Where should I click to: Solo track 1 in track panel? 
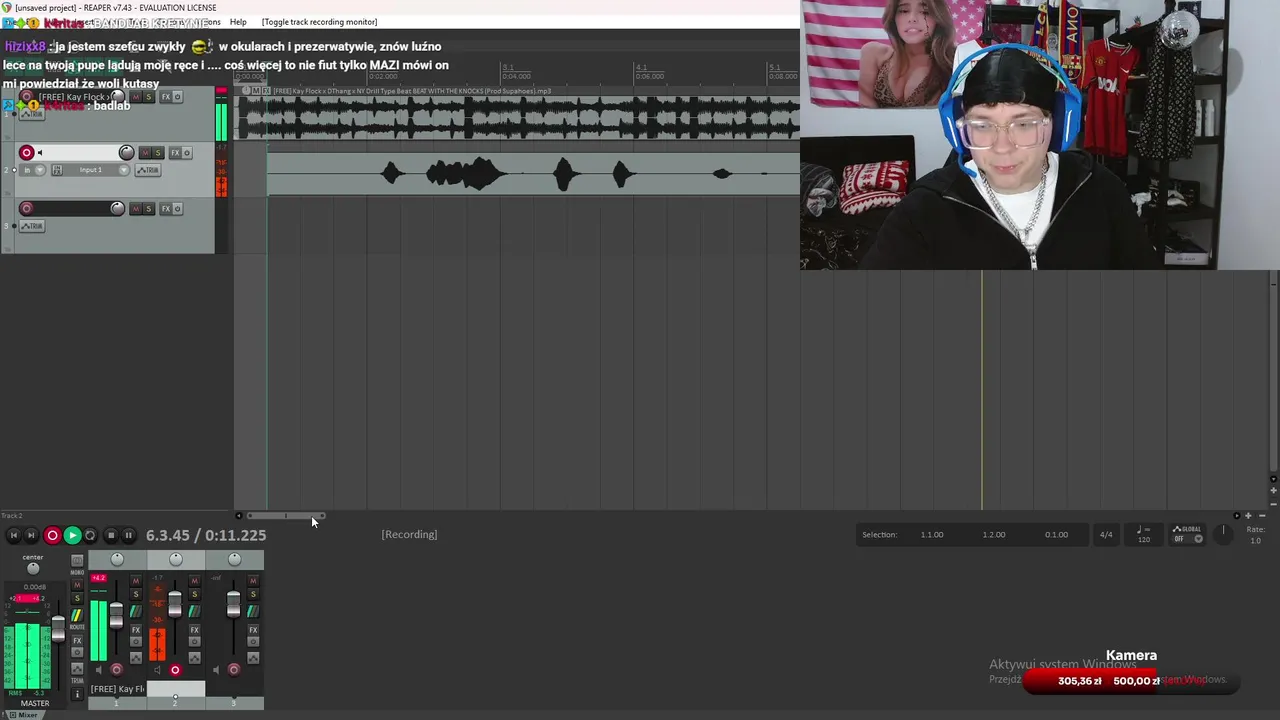[149, 97]
